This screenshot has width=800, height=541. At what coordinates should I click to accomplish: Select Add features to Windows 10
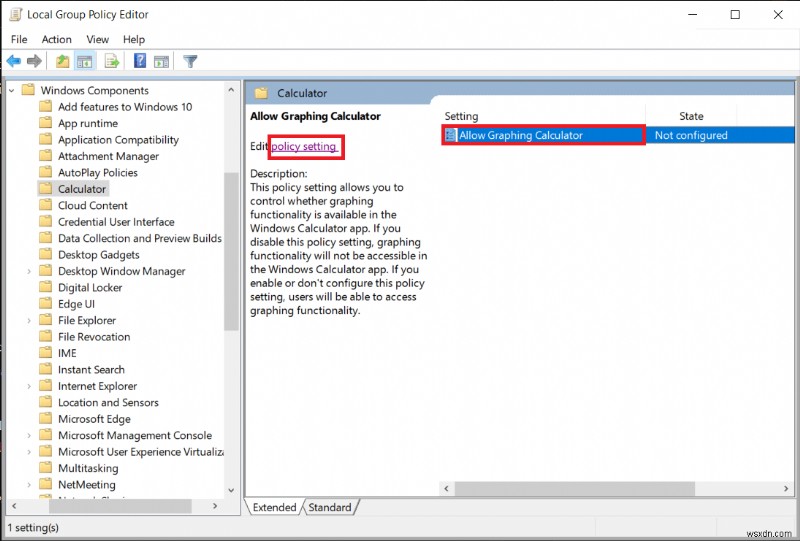point(125,107)
